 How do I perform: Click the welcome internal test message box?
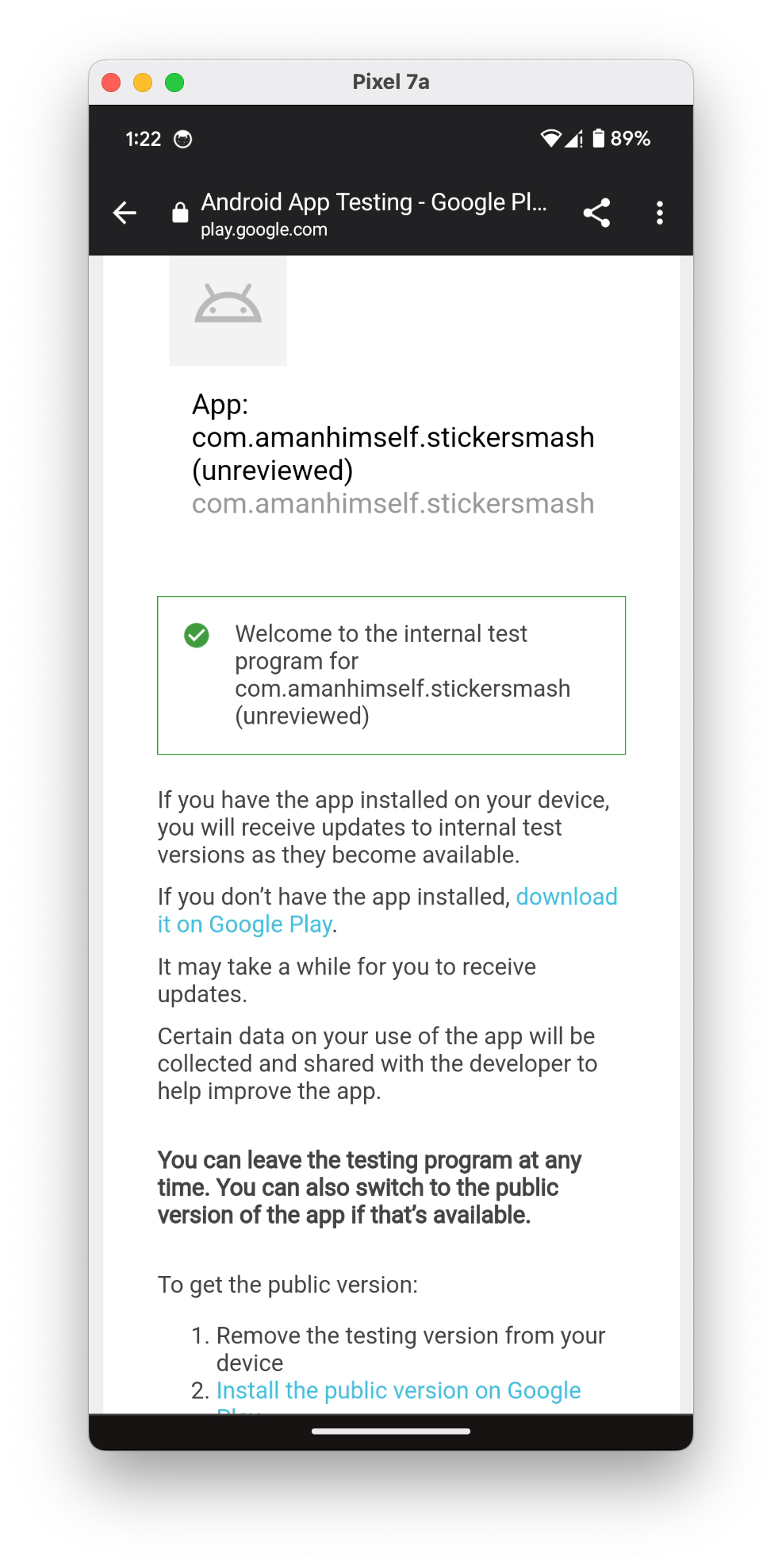point(391,674)
